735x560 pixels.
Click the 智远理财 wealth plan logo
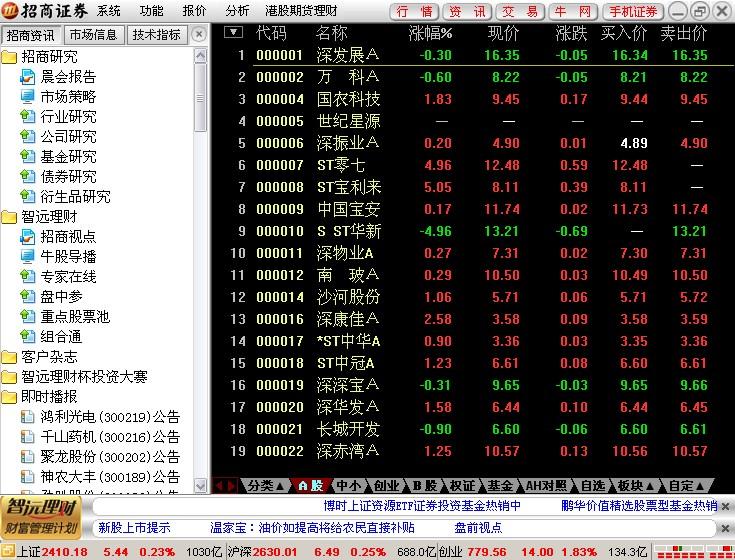click(42, 517)
